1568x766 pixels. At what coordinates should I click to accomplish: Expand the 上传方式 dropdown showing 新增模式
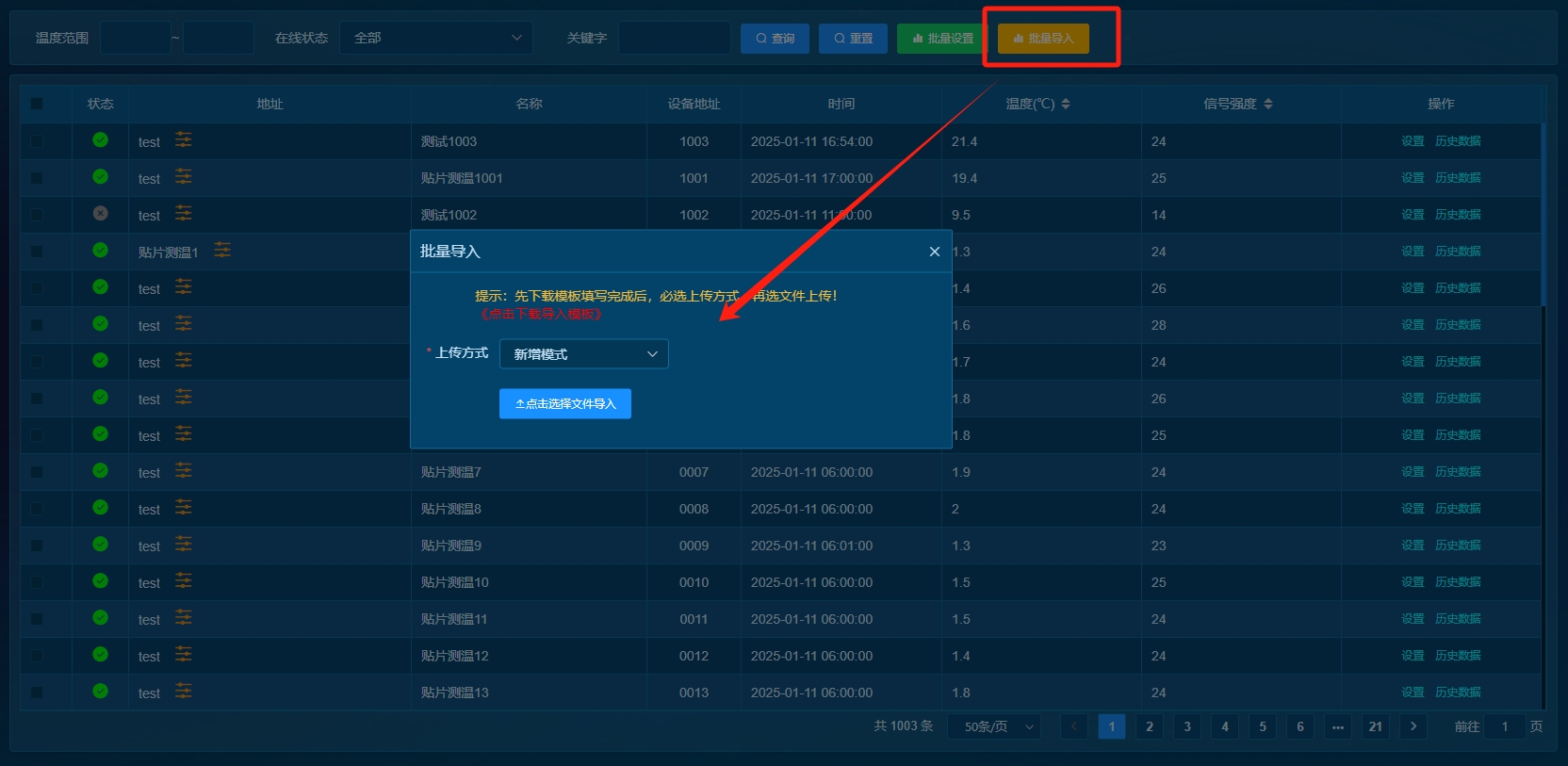(583, 354)
